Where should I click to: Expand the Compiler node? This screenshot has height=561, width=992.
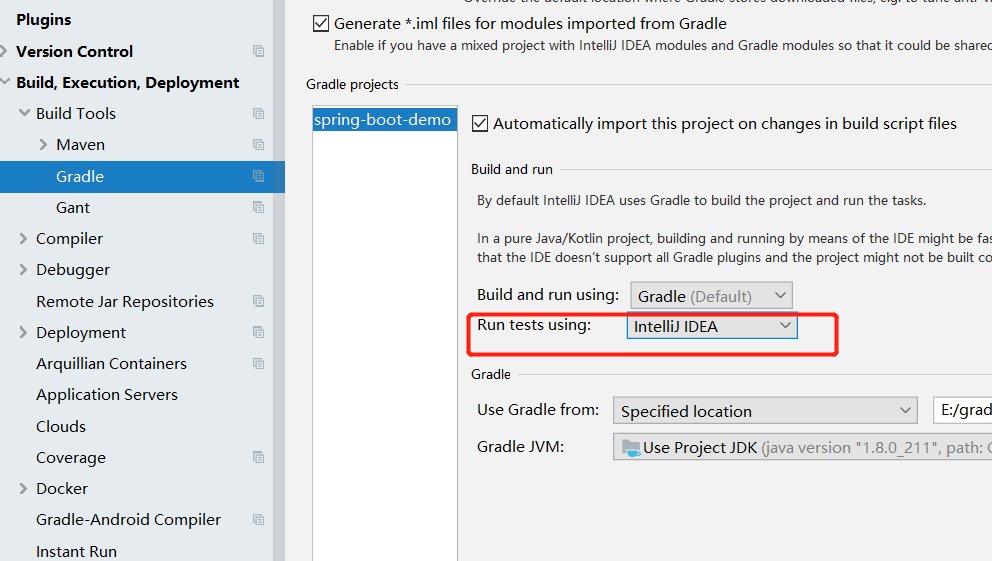pos(23,238)
